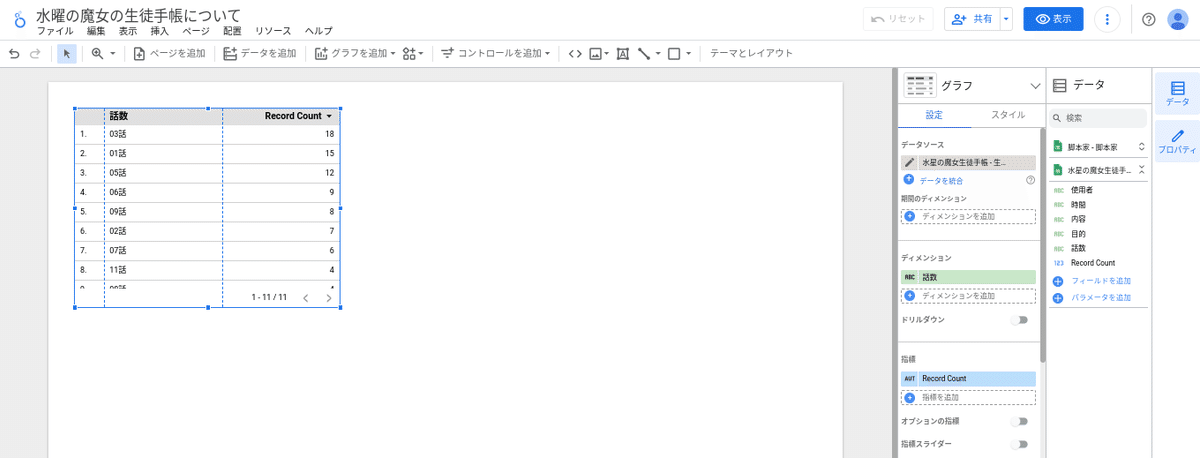Click パラメータを追加 link
Screen dimensions: 1200x458
click(1101, 298)
